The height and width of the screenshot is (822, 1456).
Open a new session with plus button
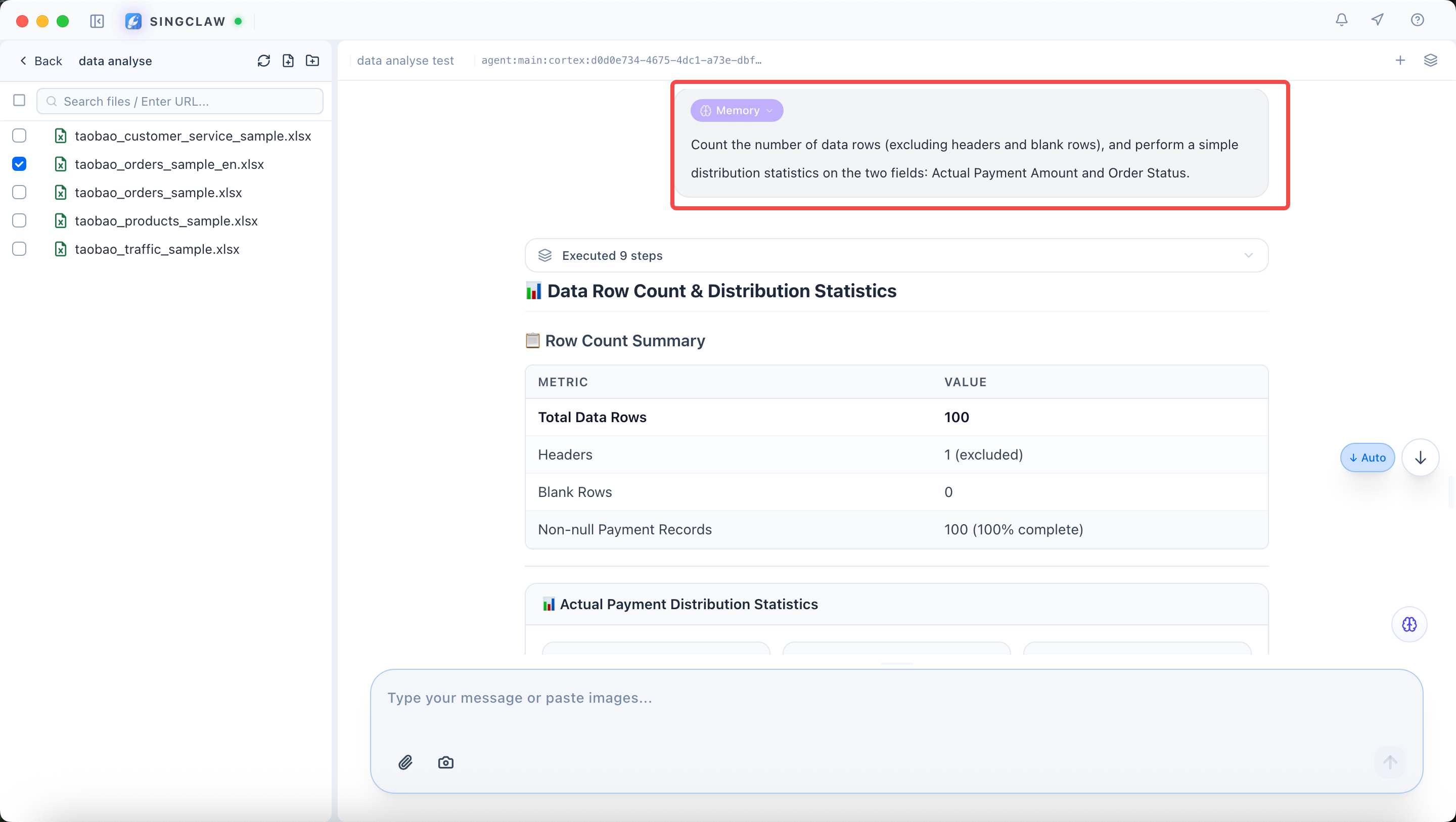click(x=1400, y=61)
